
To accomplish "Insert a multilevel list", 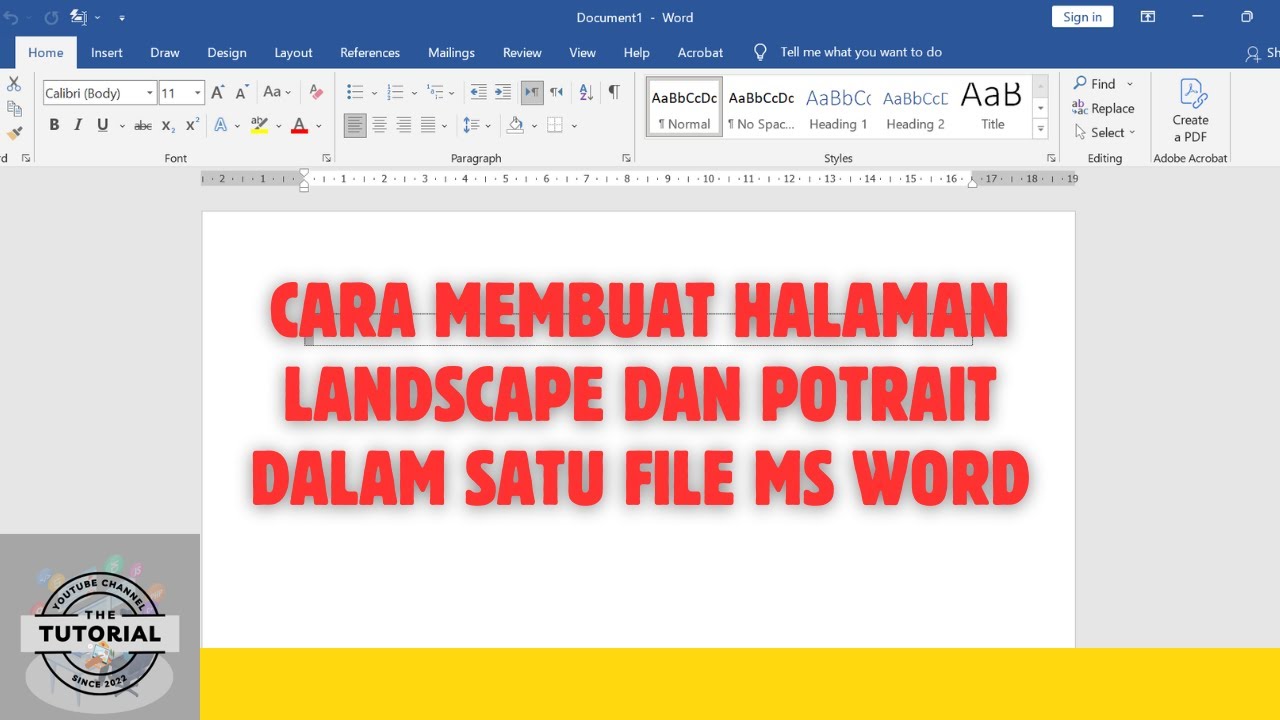I will (x=435, y=93).
